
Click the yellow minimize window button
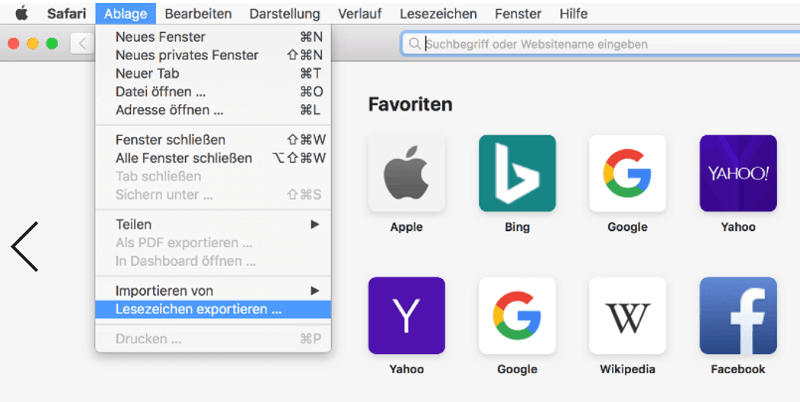pos(33,44)
